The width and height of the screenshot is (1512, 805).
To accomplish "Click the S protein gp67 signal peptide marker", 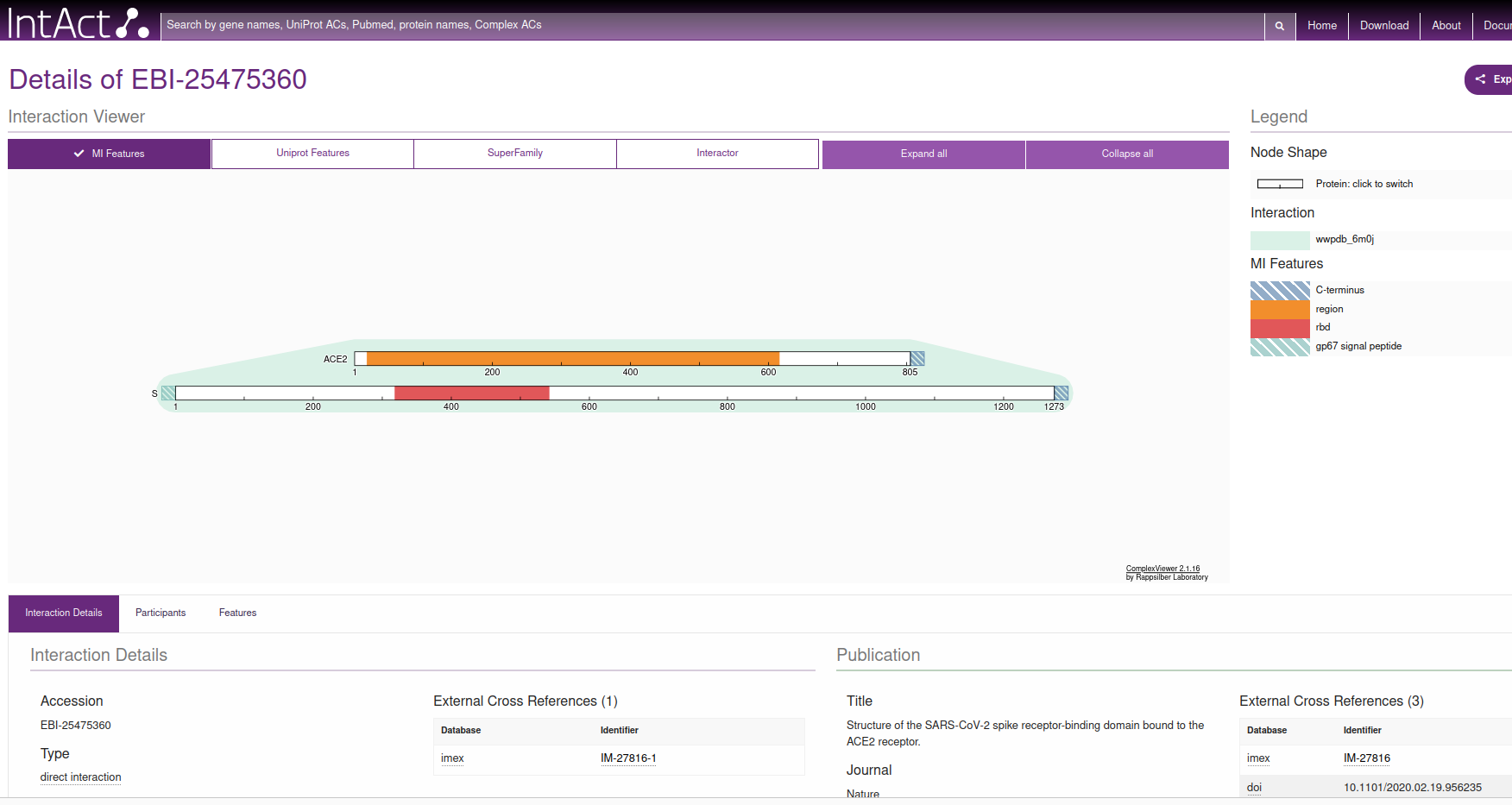I will [x=168, y=393].
